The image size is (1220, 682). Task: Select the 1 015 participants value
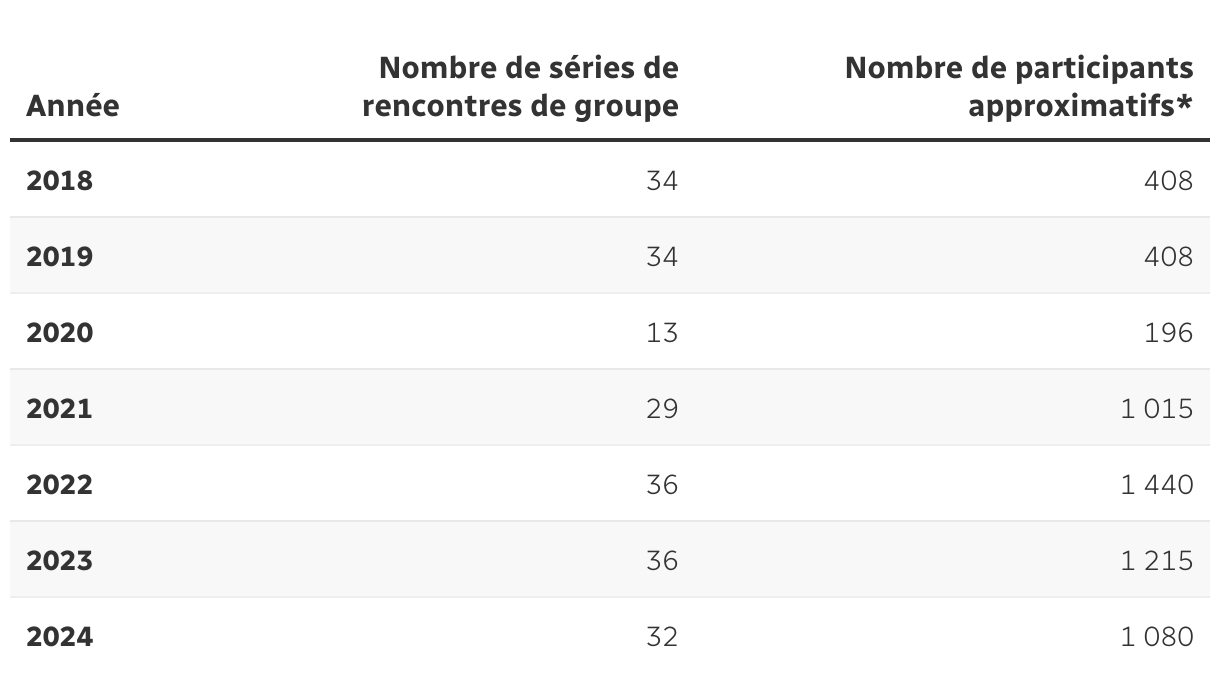[x=1157, y=409]
